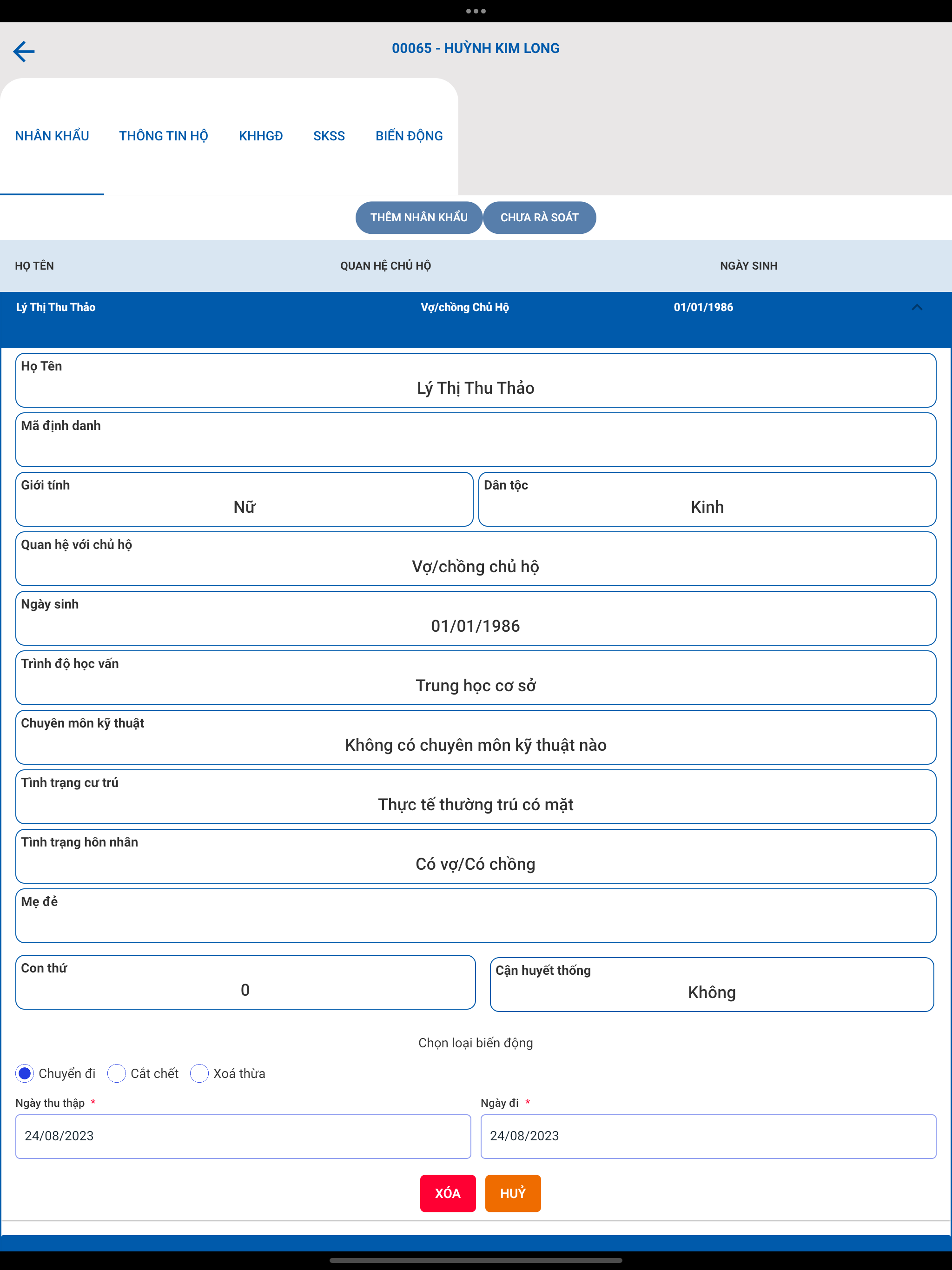Screen dimensions: 952x1270
Task: Click the Họ Tên field
Action: point(476,380)
